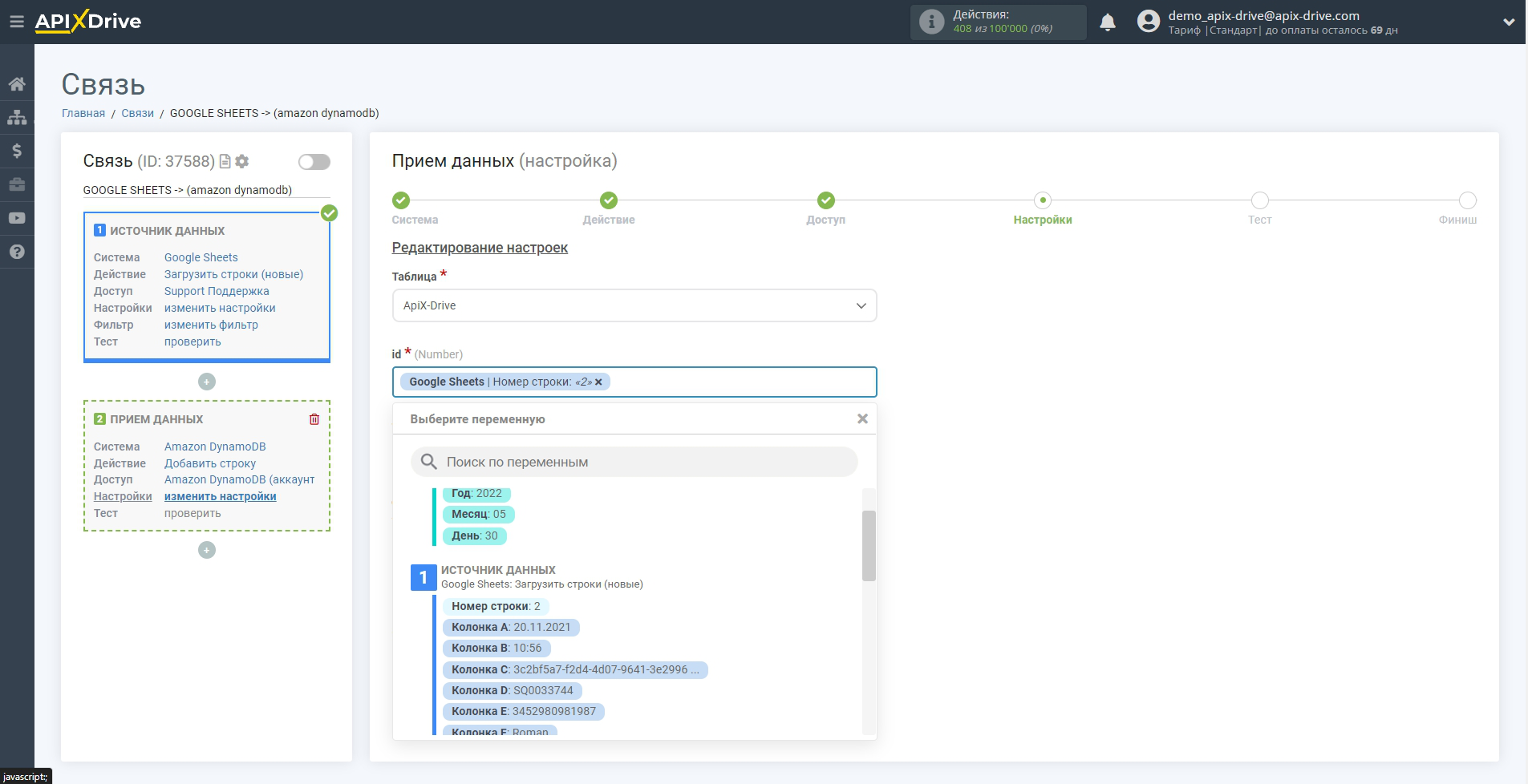
Task: Open the Главная breadcrumb link
Action: 83,113
